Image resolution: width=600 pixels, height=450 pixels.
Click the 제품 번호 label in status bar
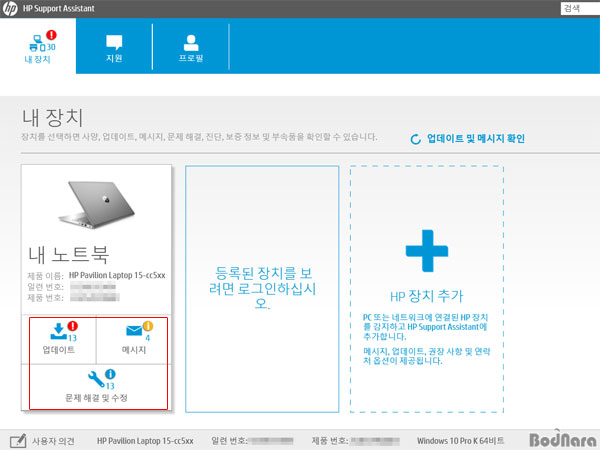[330, 441]
